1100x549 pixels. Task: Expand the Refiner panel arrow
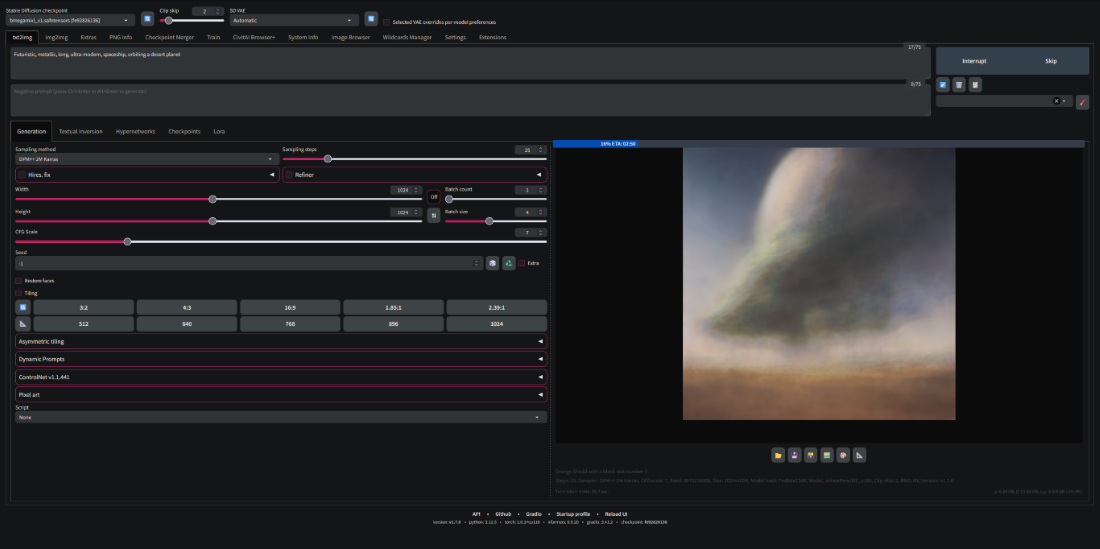click(x=539, y=175)
